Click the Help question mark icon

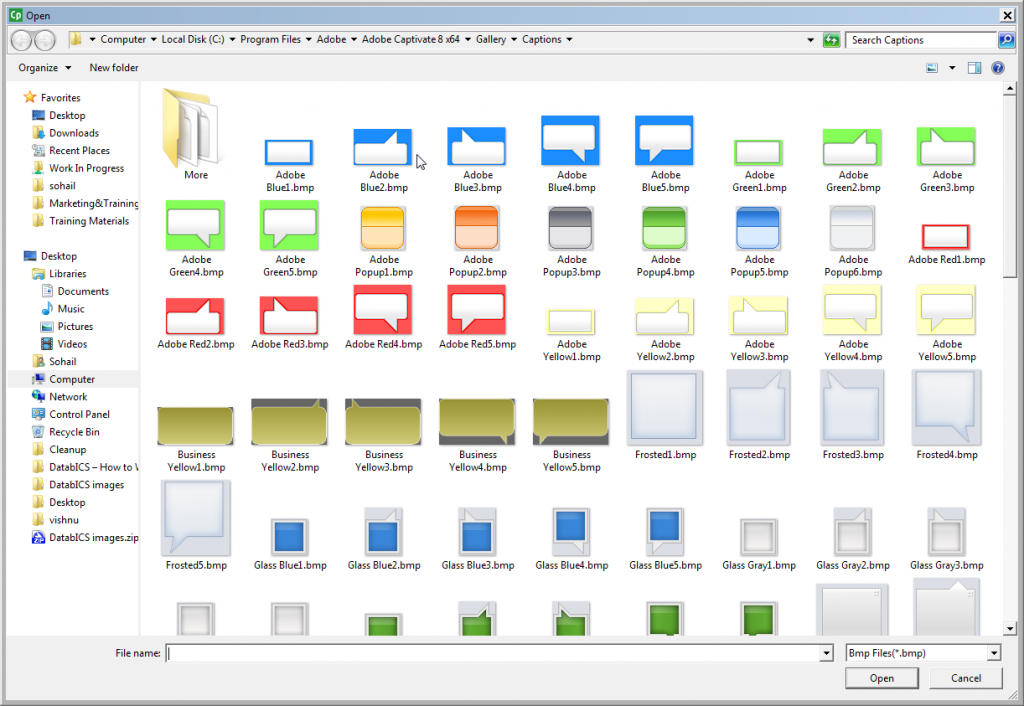coord(997,68)
